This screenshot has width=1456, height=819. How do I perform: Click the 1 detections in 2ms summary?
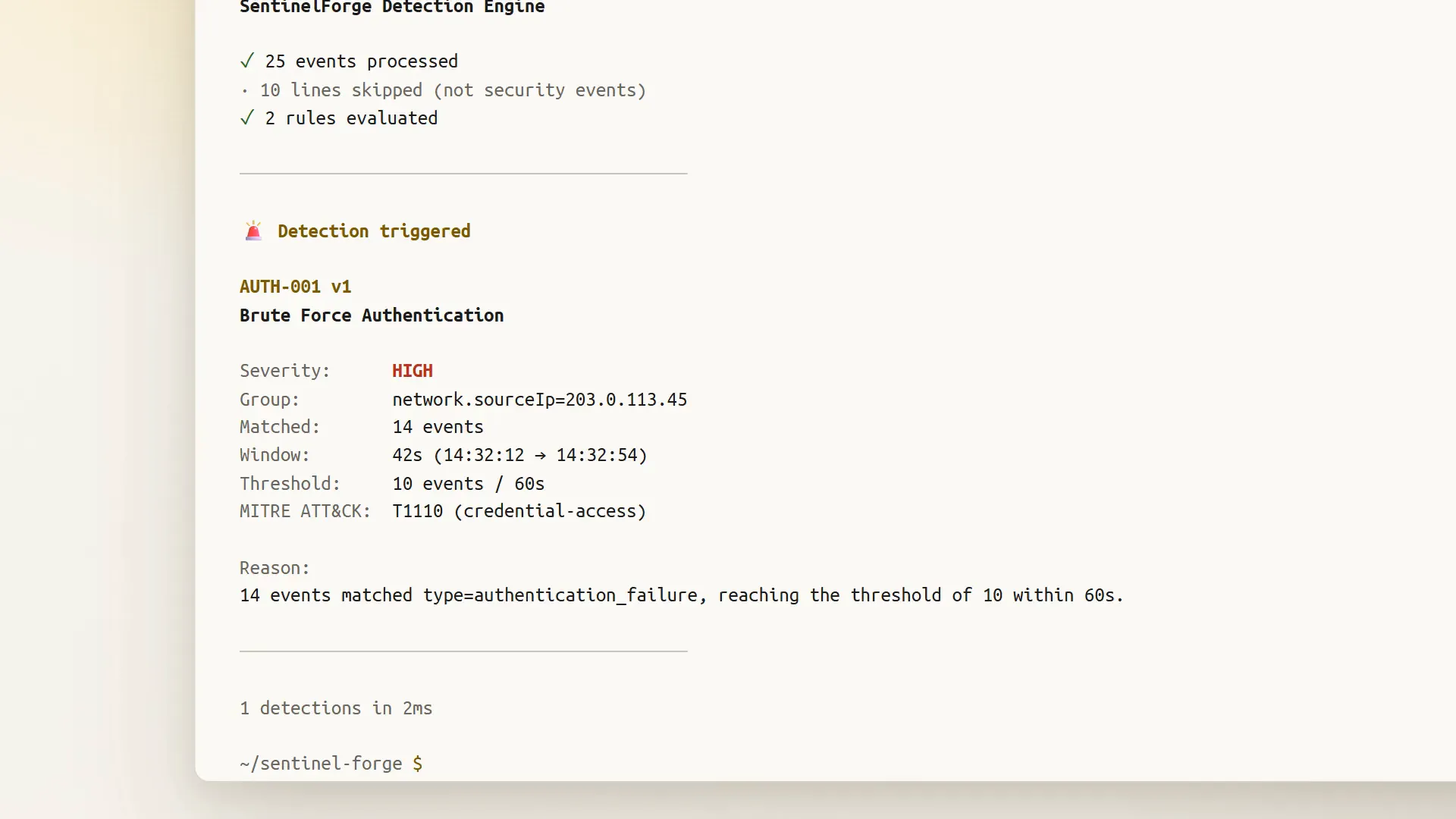point(336,708)
